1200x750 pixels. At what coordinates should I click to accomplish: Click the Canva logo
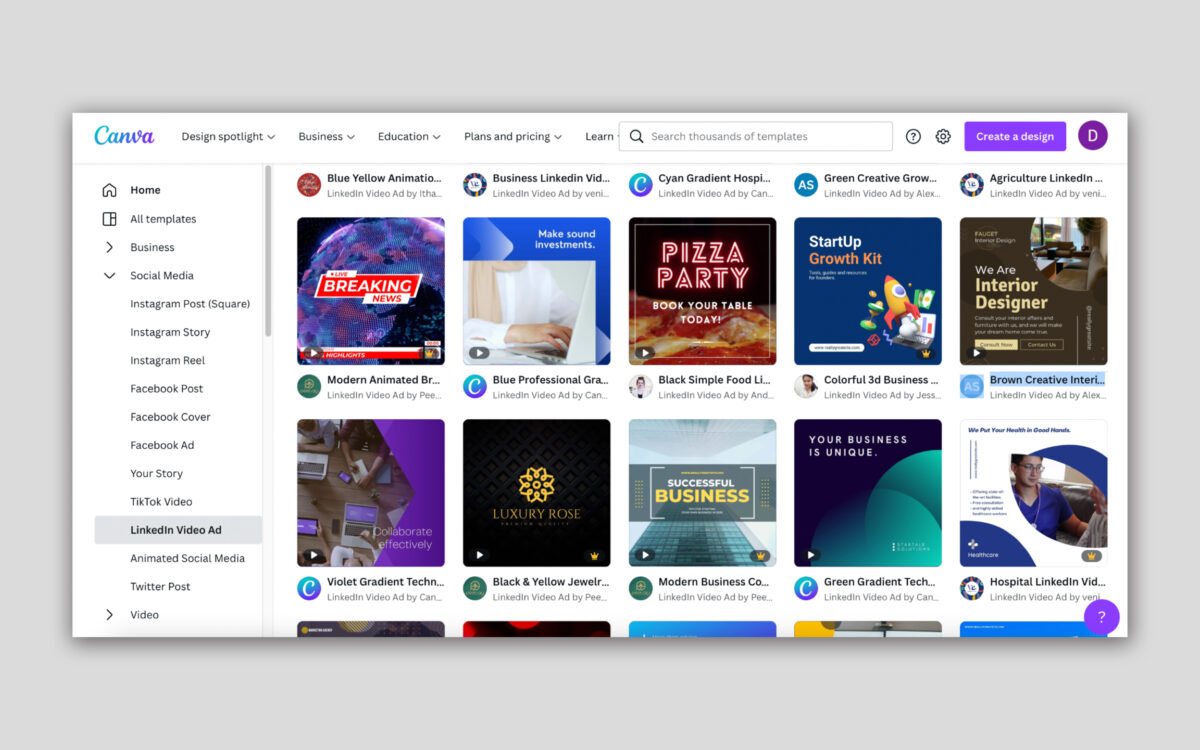pyautogui.click(x=124, y=134)
